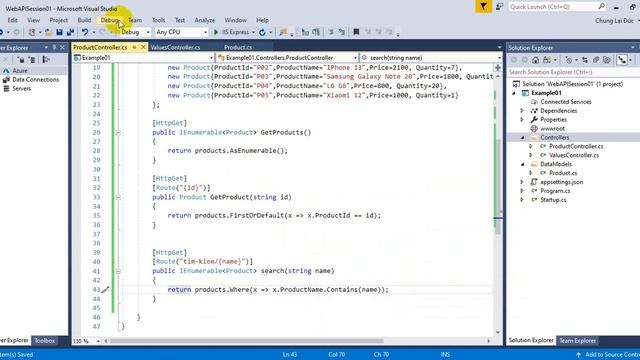The image size is (640, 360).
Task: Click the increase indent toolbar icon
Action: coord(316,32)
